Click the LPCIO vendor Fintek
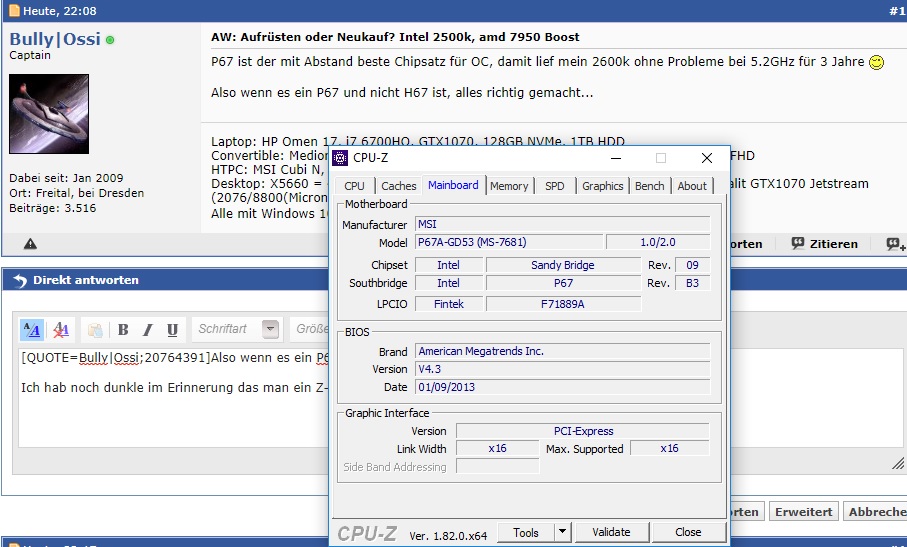The width and height of the screenshot is (907, 547). coord(449,304)
